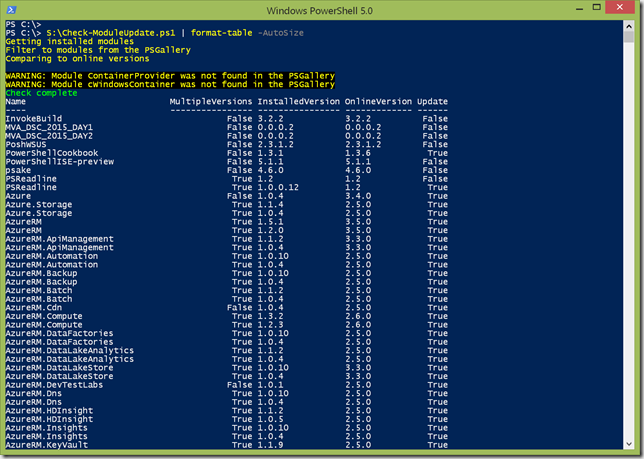Image resolution: width=644 pixels, height=459 pixels.
Task: Click the 'MVA_DSC_2015_DAY1' module name
Action: [49, 127]
